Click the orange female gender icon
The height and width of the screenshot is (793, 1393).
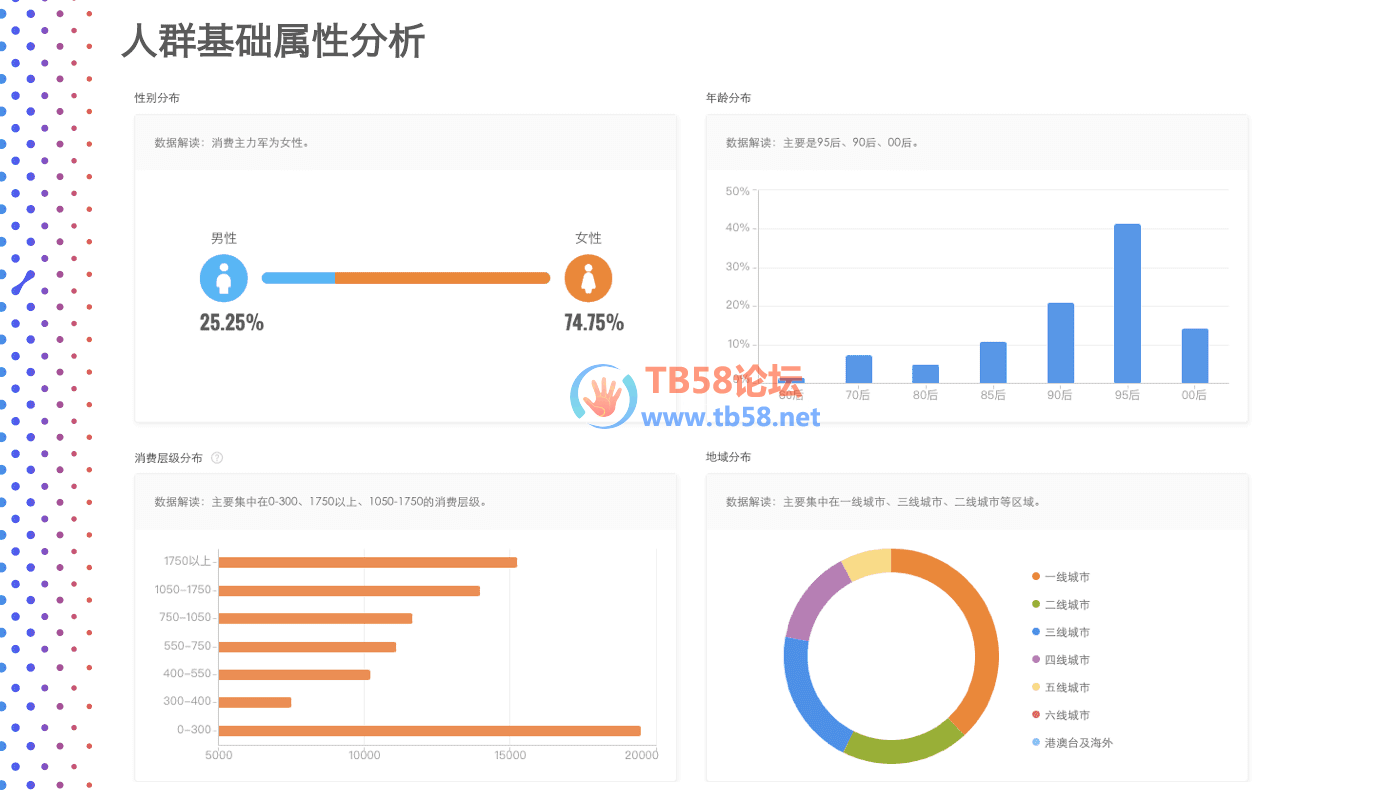588,278
